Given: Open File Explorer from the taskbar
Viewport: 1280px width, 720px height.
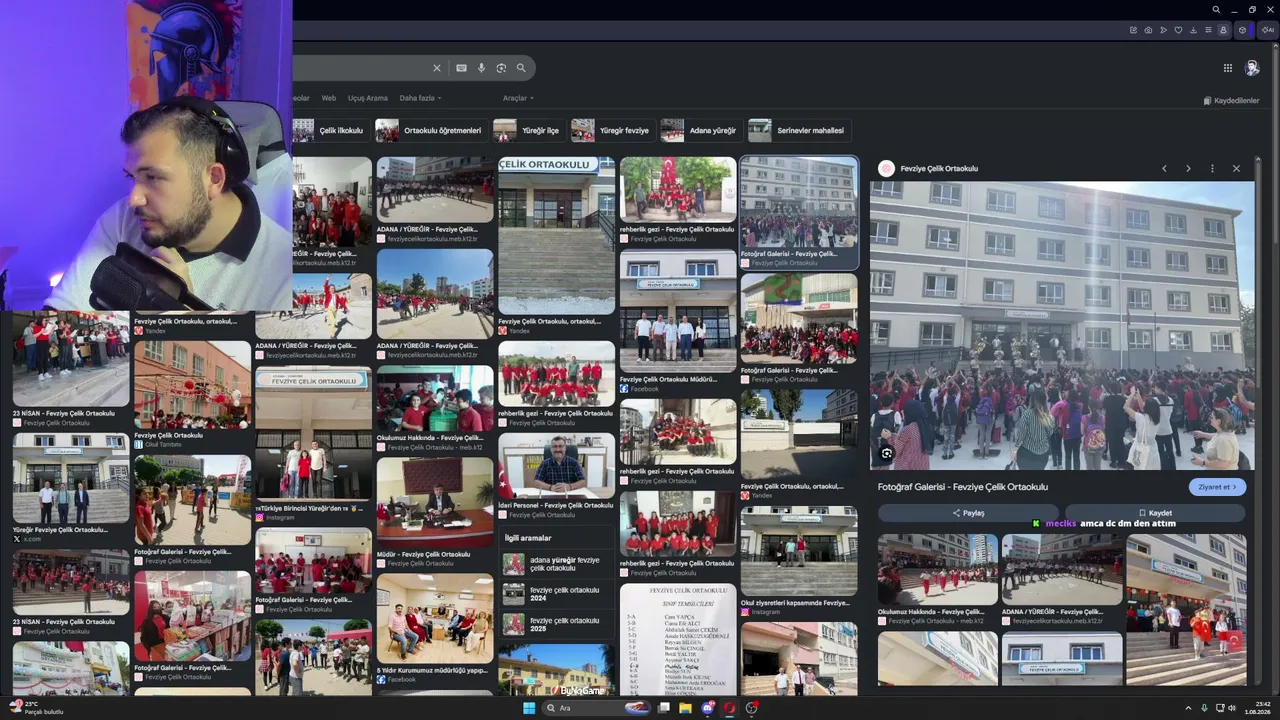Looking at the screenshot, I should point(685,708).
